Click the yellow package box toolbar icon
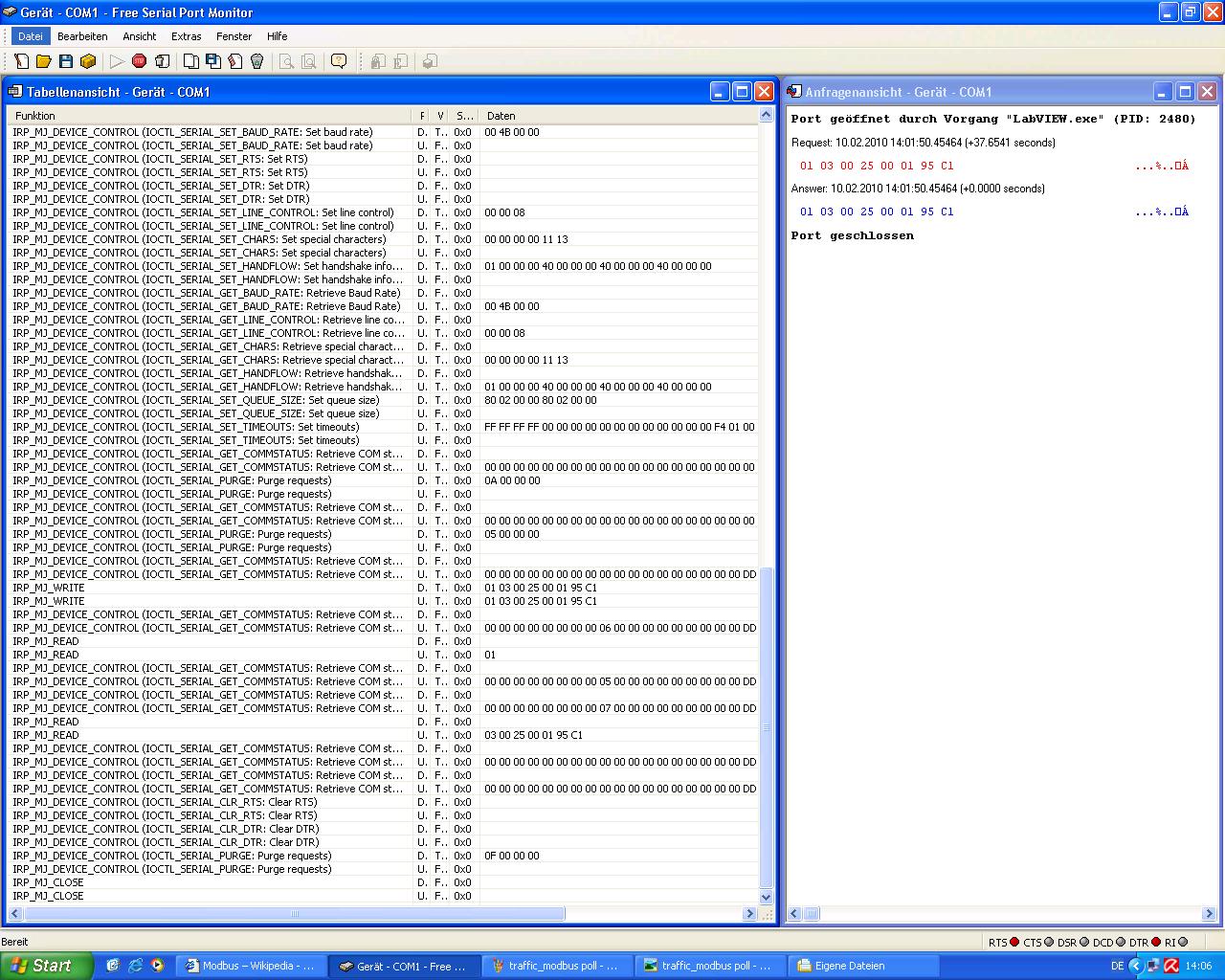 pyautogui.click(x=88, y=61)
